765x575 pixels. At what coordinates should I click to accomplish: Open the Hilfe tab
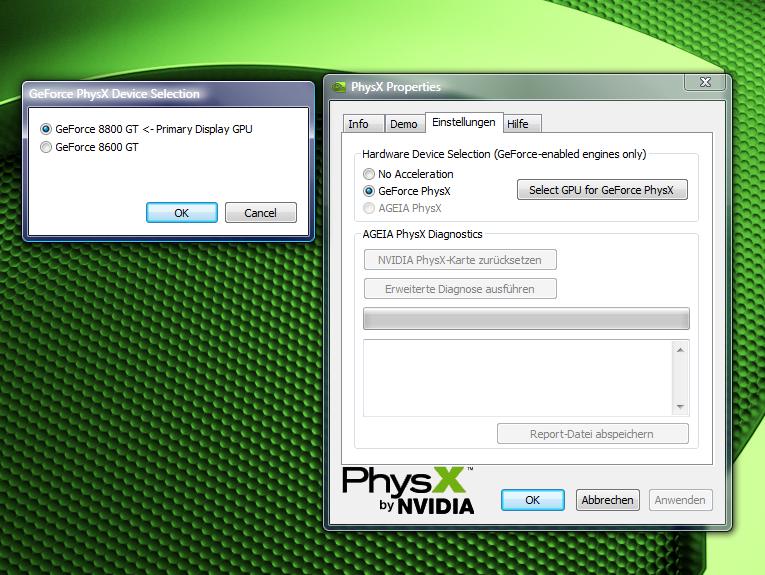point(522,123)
